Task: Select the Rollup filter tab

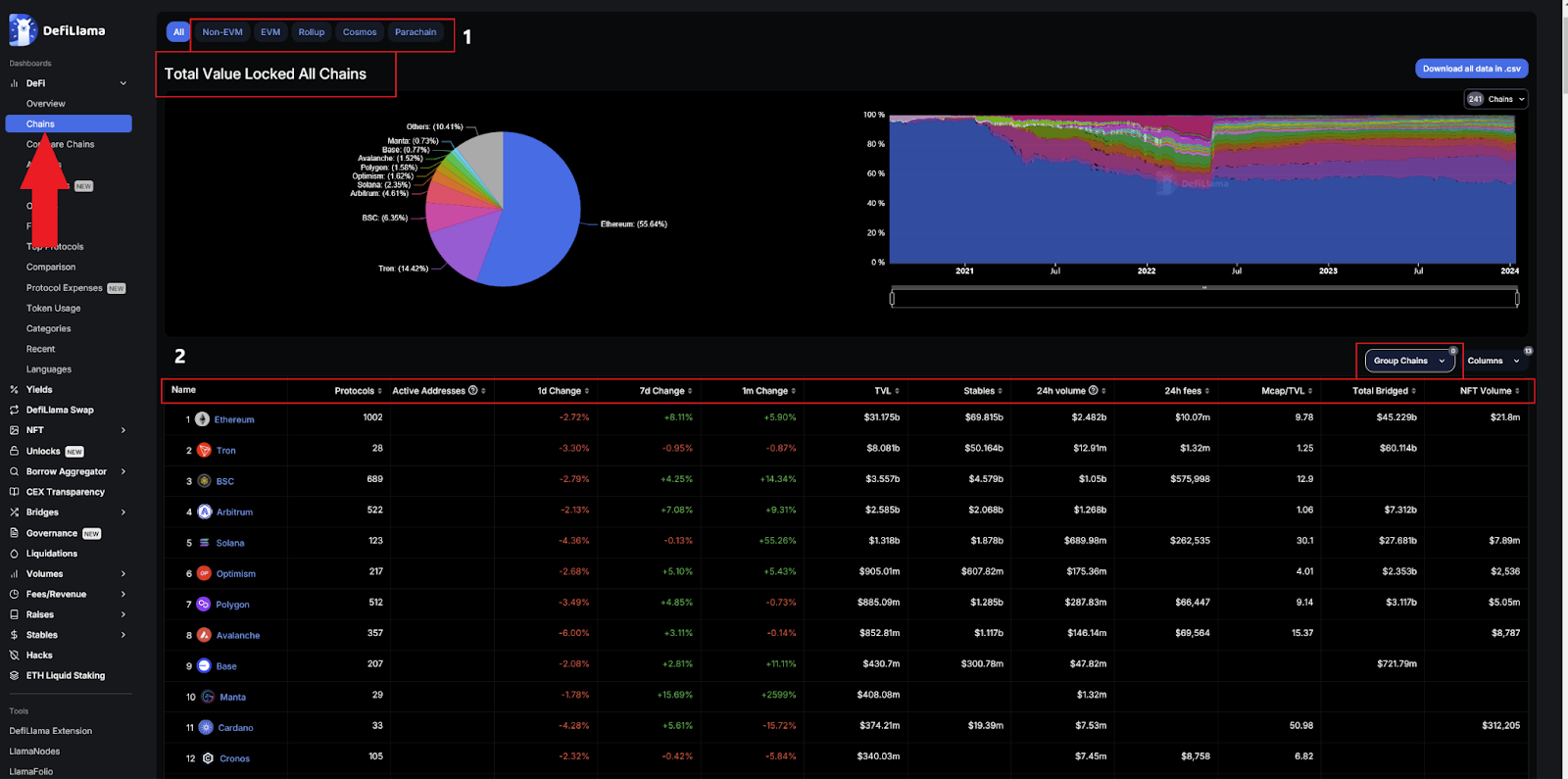Action: click(312, 32)
